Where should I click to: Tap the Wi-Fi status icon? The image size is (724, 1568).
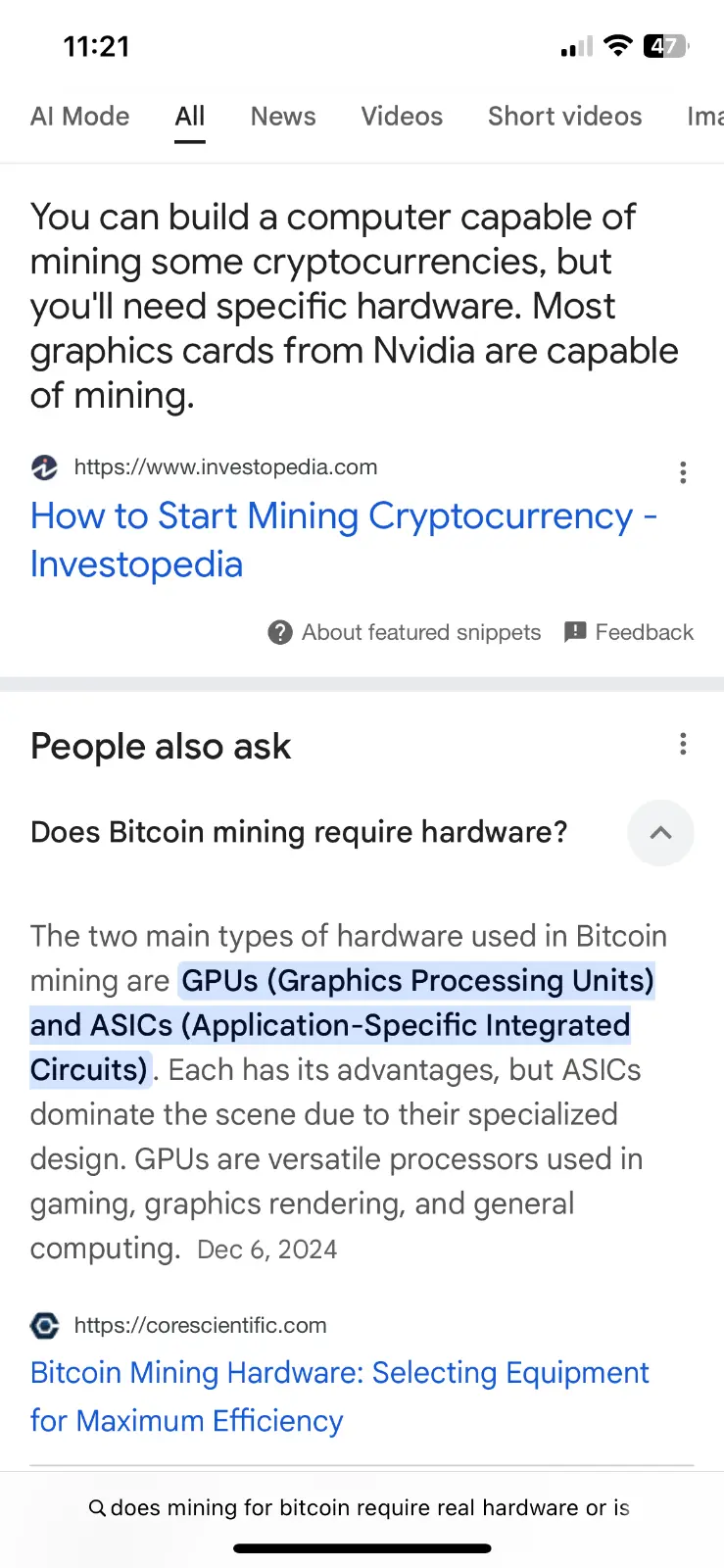click(617, 45)
